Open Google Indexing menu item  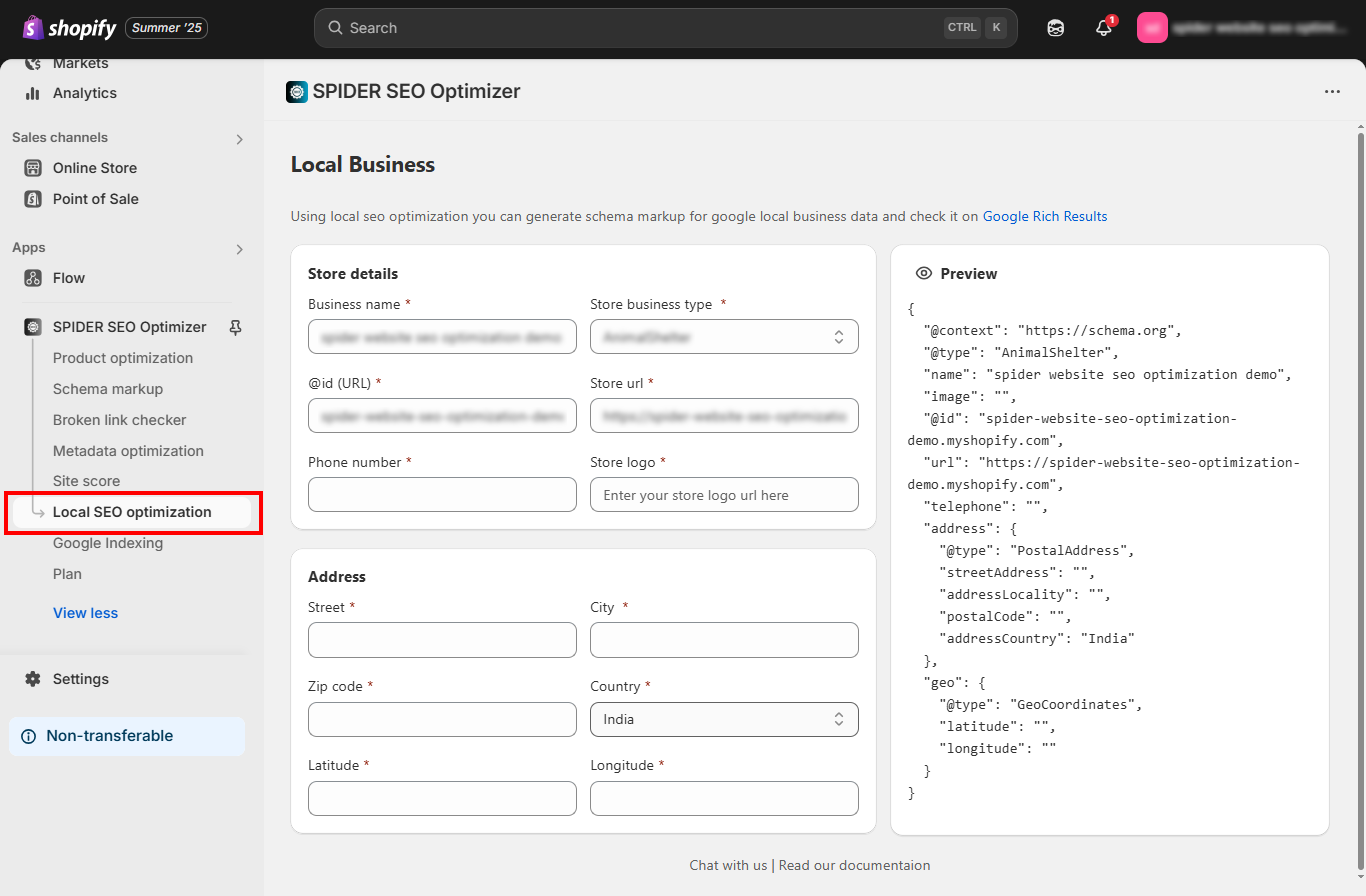click(x=107, y=543)
